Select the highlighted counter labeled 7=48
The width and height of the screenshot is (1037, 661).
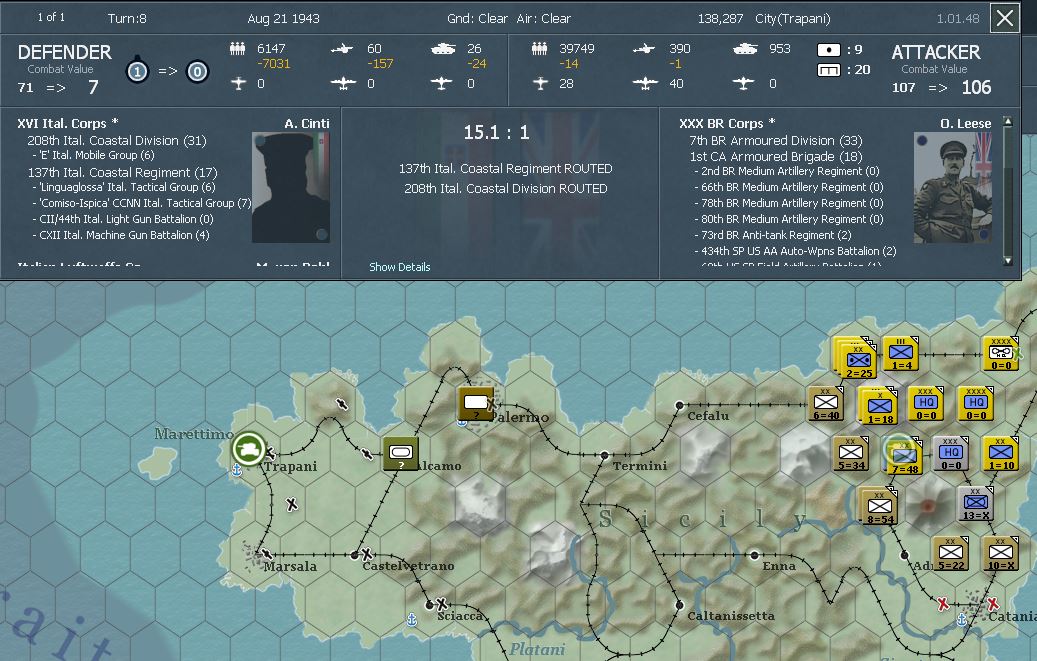[x=904, y=456]
